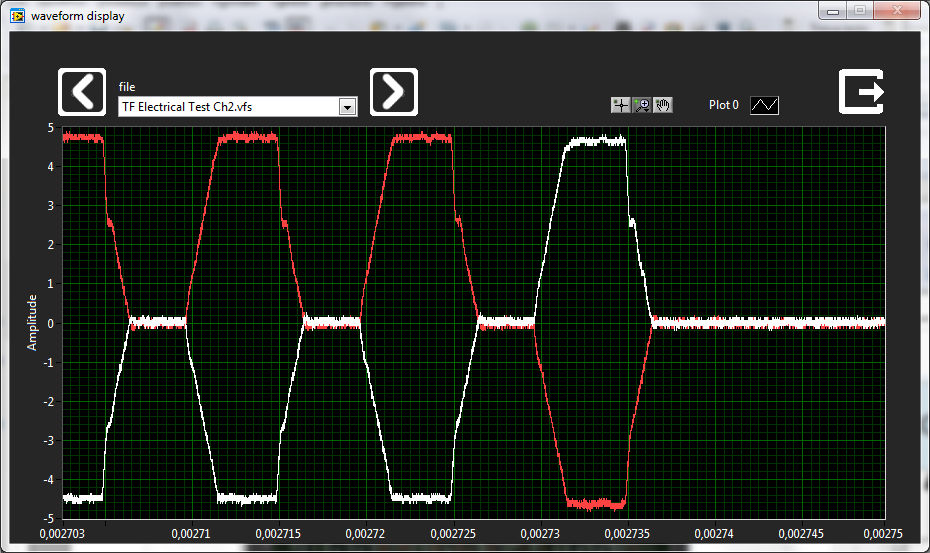Select the graph zoom tool
Image resolution: width=930 pixels, height=553 pixels.
tap(642, 106)
